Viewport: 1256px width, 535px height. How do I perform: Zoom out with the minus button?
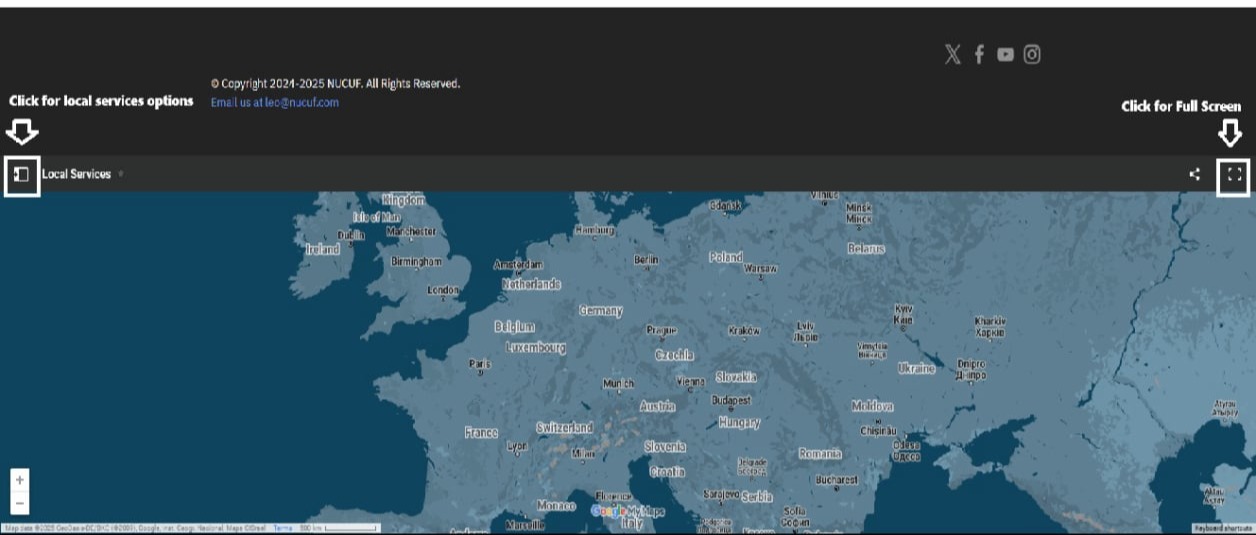tap(20, 503)
